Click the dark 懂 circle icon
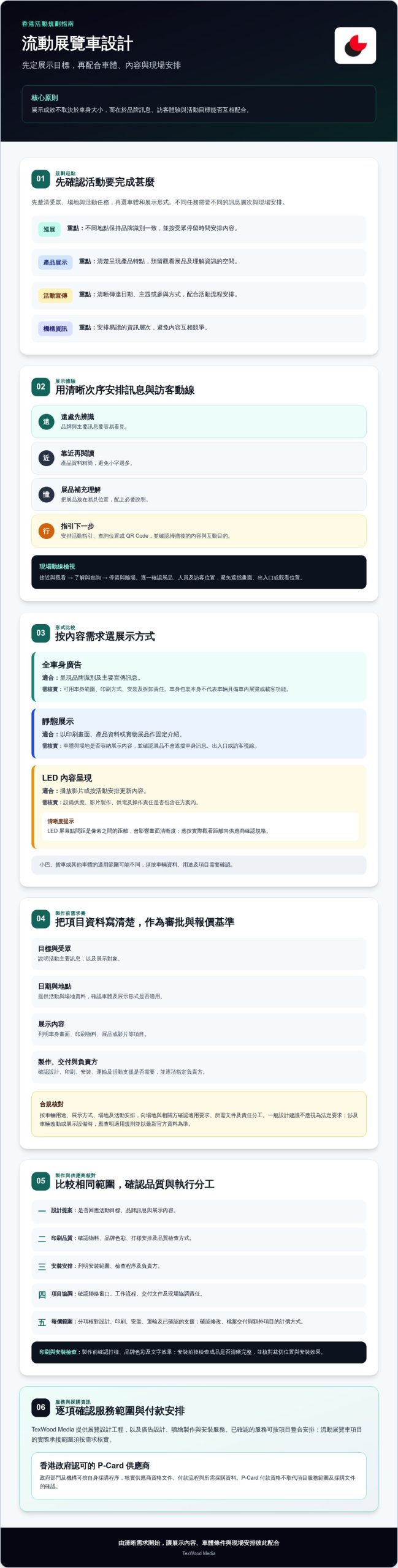The image size is (398, 1568). (46, 494)
